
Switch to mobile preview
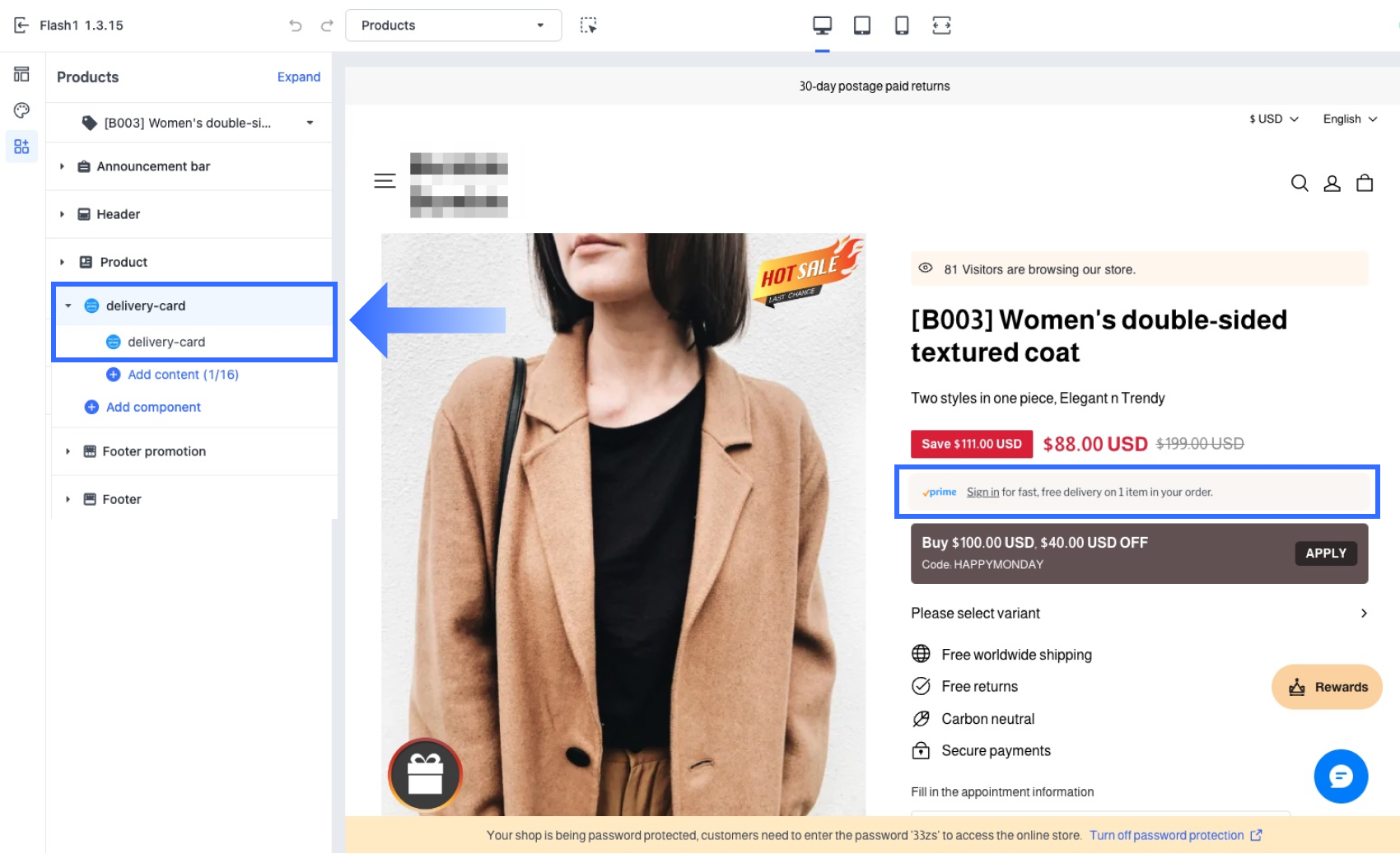click(902, 26)
